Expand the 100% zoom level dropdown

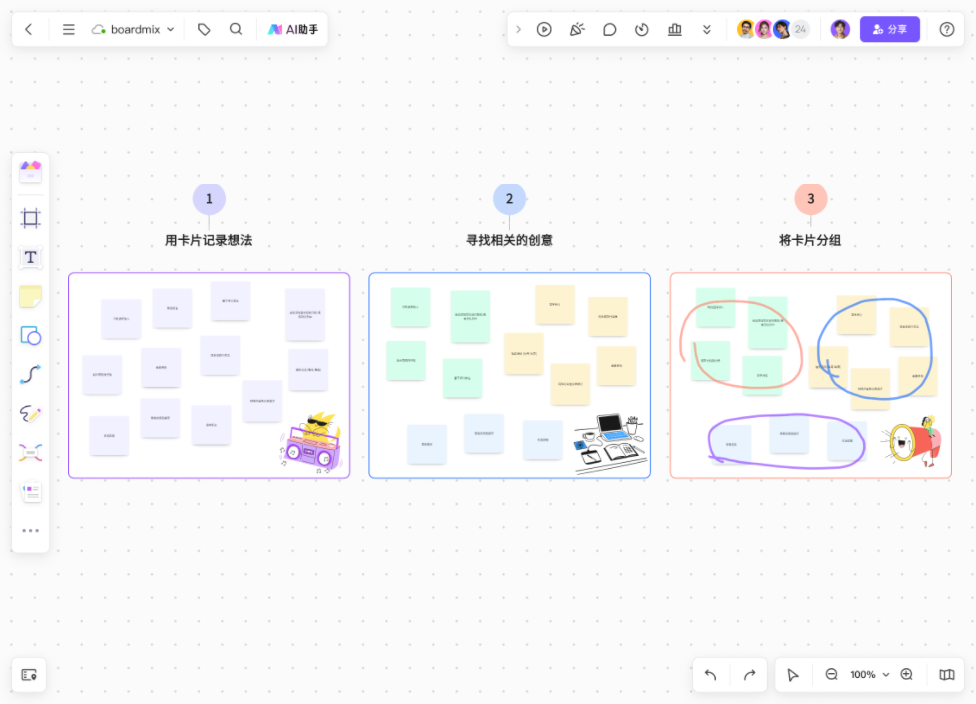[869, 675]
